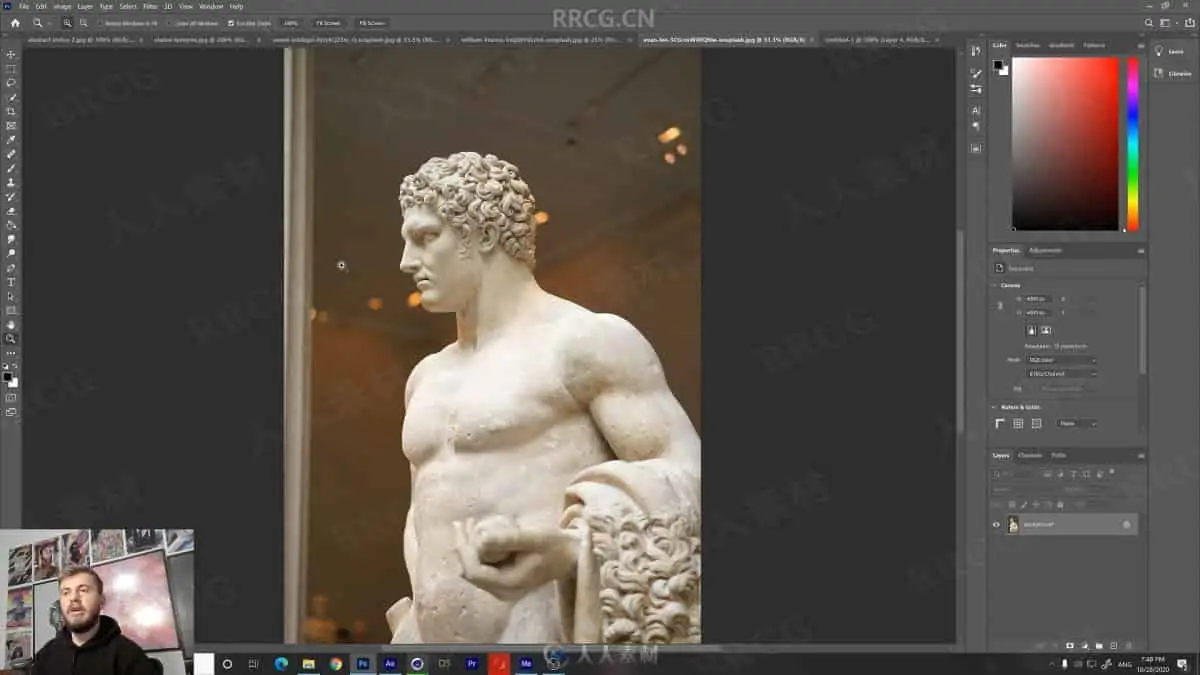The image size is (1200, 675).
Task: Select the Type tool in toolbar
Action: [x=11, y=282]
